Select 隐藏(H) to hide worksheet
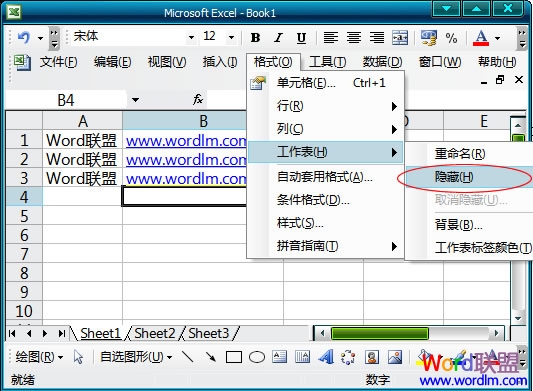This screenshot has width=533, height=391. [x=469, y=177]
